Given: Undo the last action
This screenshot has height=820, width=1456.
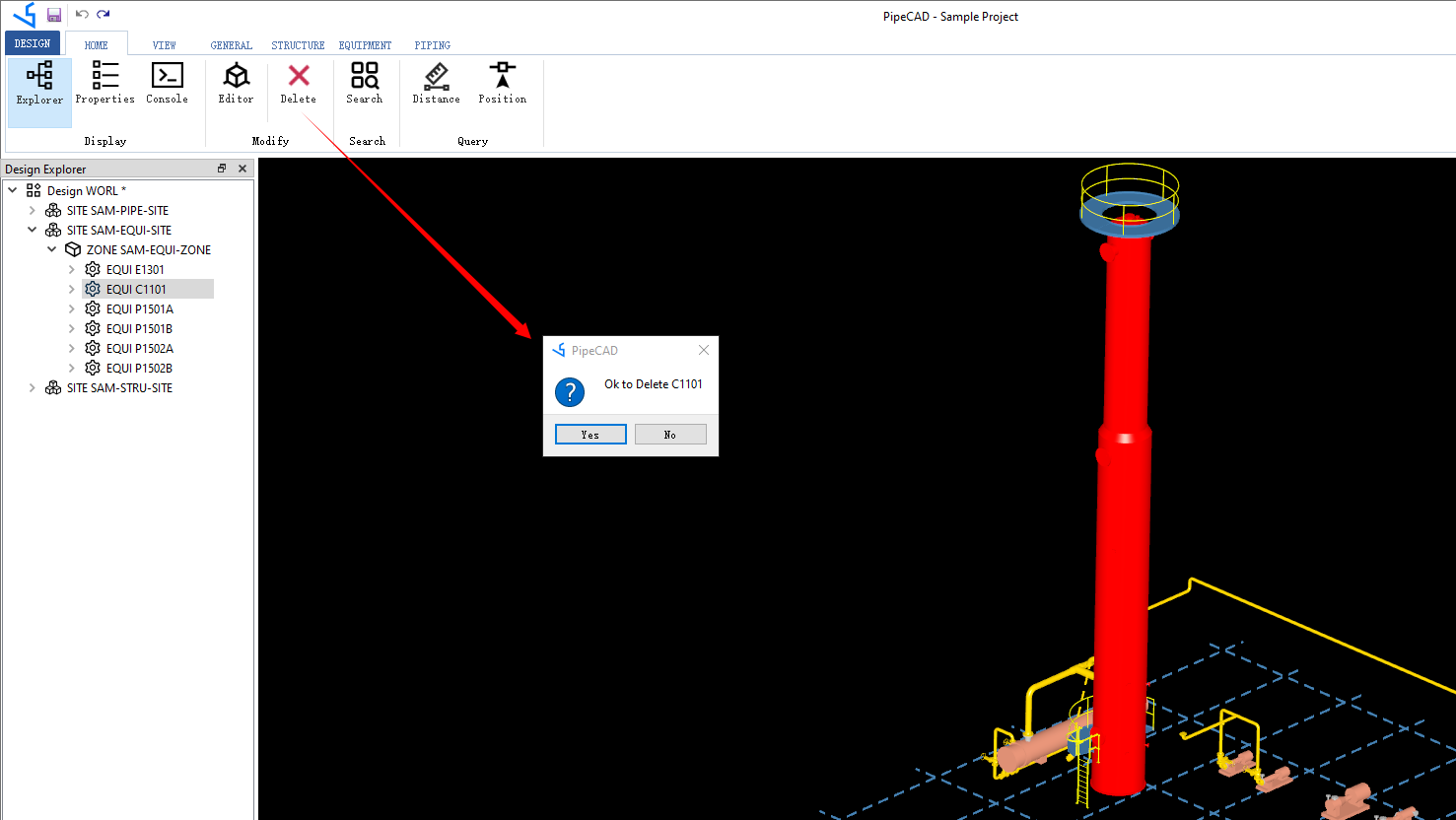Looking at the screenshot, I should click(x=82, y=15).
